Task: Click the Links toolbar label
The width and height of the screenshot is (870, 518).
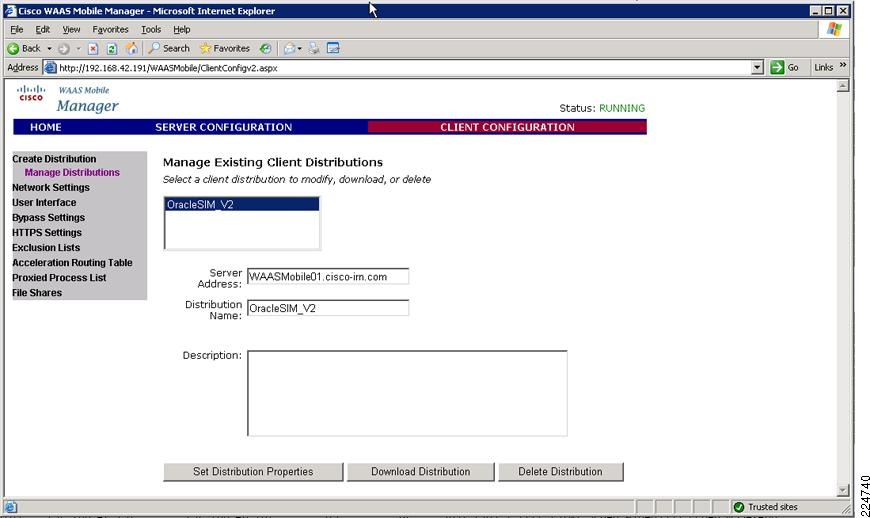Action: pyautogui.click(x=823, y=68)
